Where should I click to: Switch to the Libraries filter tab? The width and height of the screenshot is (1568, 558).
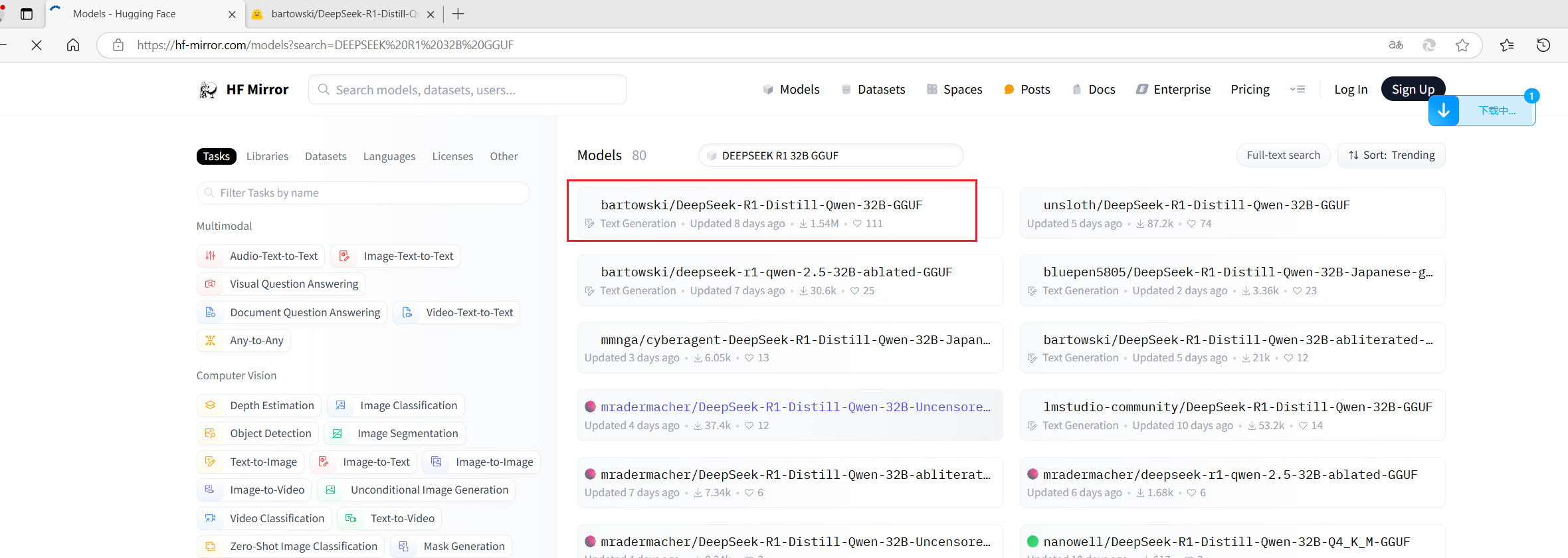pyautogui.click(x=267, y=156)
